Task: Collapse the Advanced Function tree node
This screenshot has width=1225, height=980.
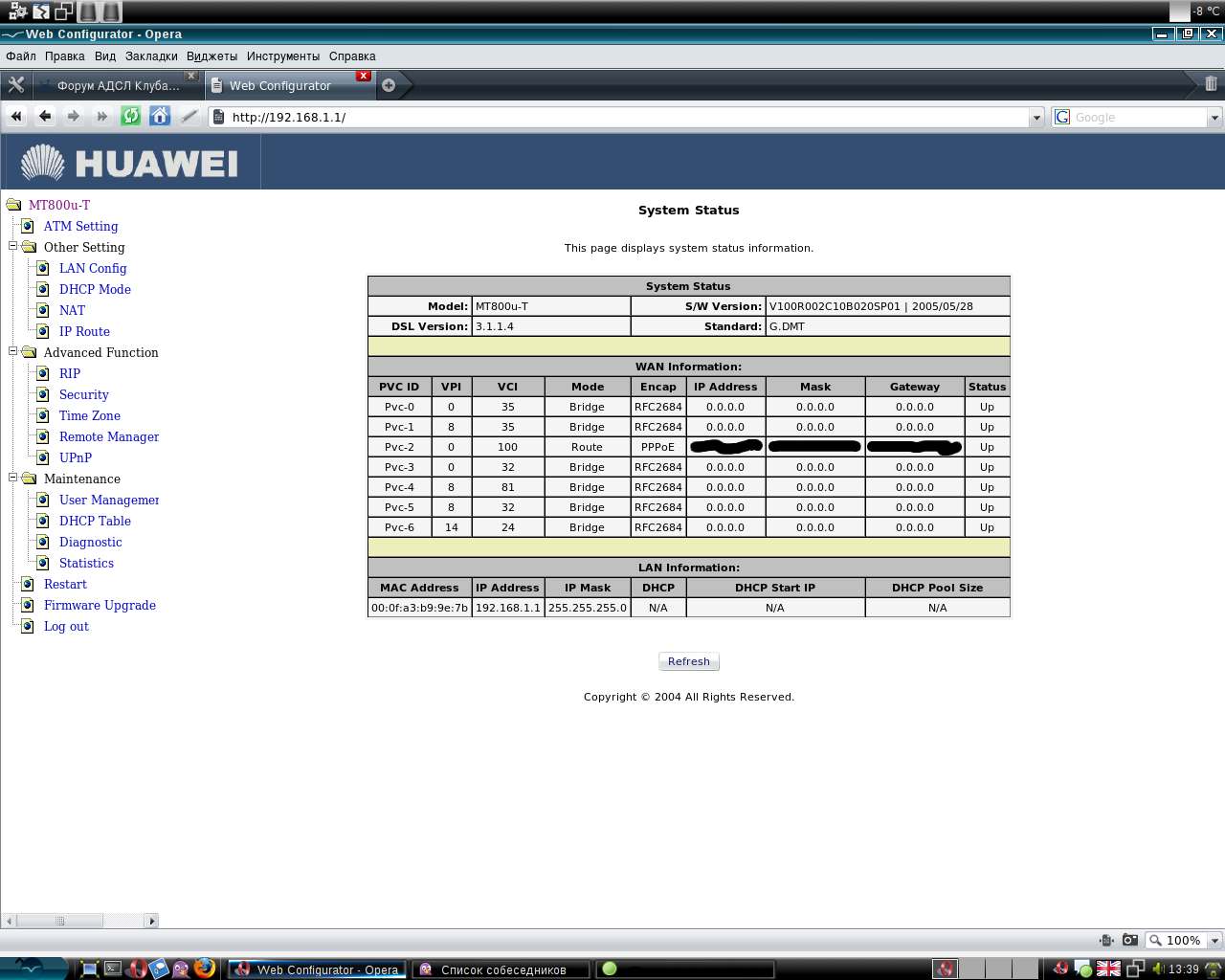Action: 13,351
